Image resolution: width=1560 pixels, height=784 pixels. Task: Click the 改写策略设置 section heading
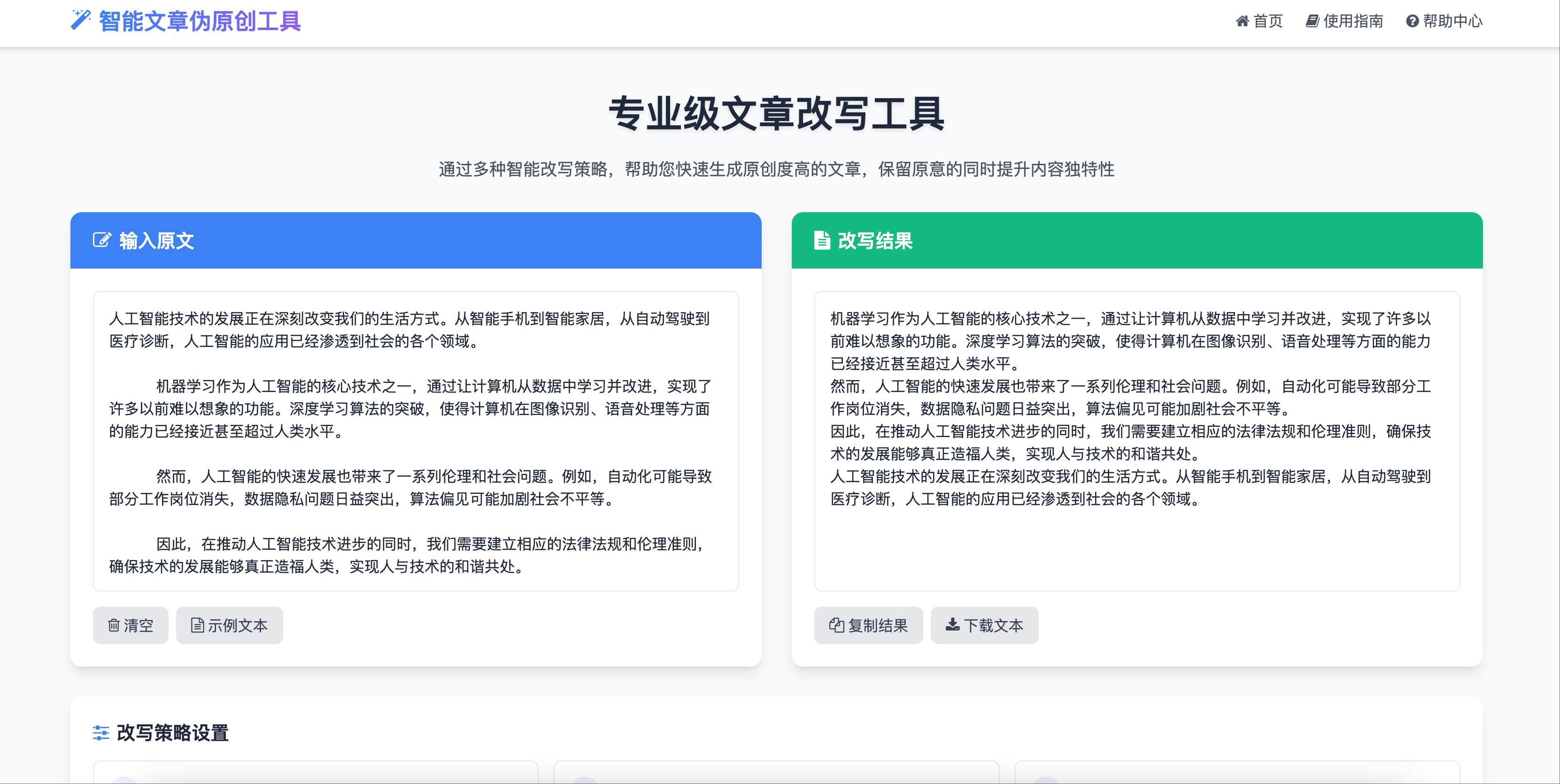[173, 732]
